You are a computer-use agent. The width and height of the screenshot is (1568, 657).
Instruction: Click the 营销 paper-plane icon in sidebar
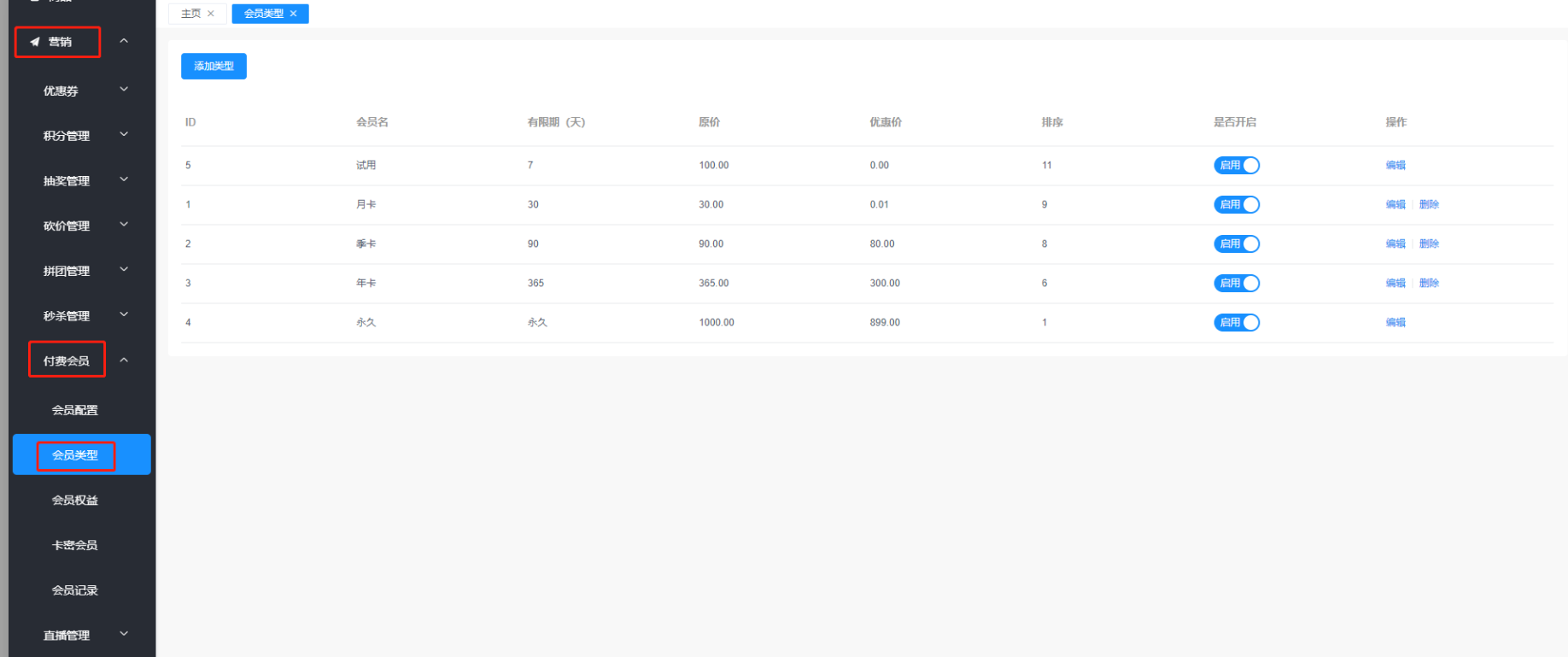(x=35, y=42)
